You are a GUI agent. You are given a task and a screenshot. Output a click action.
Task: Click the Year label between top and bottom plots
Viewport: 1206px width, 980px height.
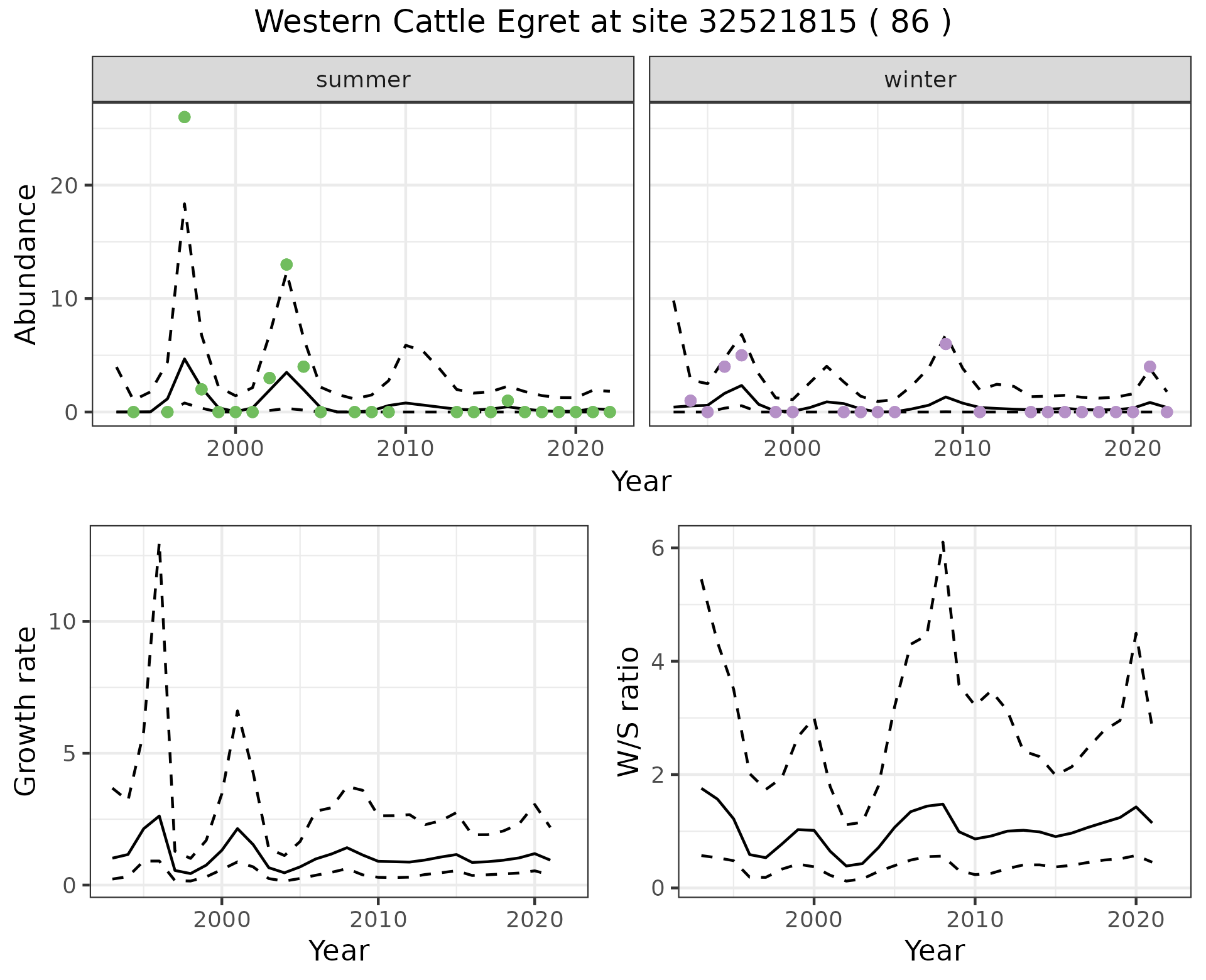641,482
